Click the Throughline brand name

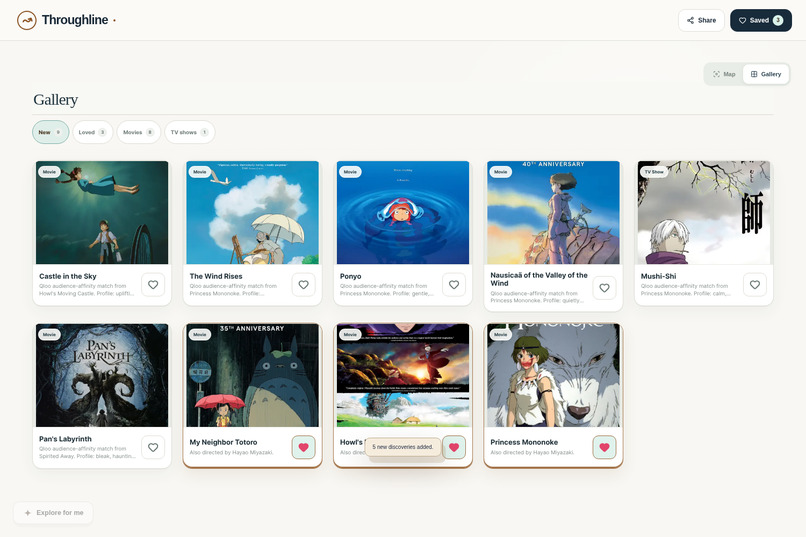pyautogui.click(x=75, y=20)
